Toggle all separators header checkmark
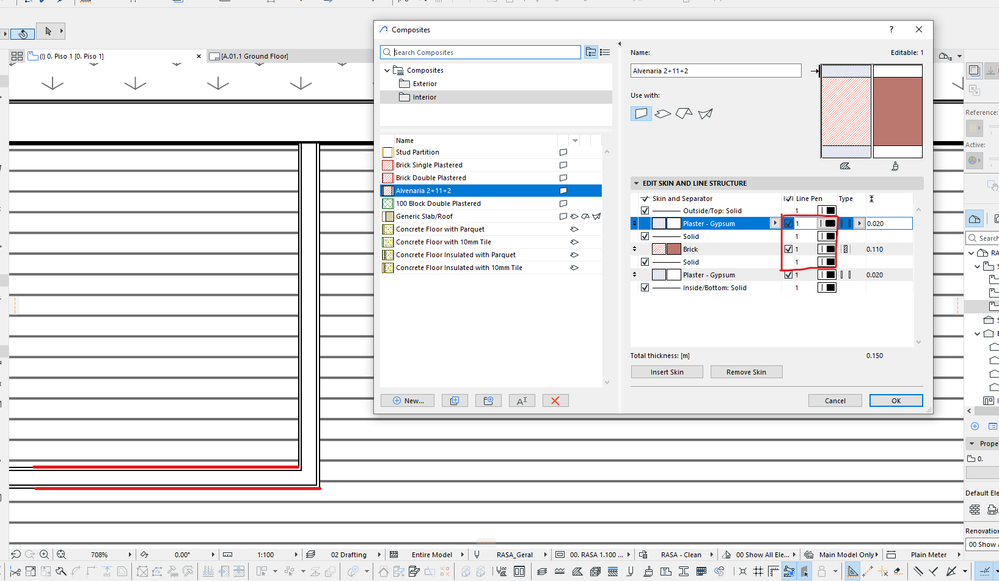 coord(645,199)
